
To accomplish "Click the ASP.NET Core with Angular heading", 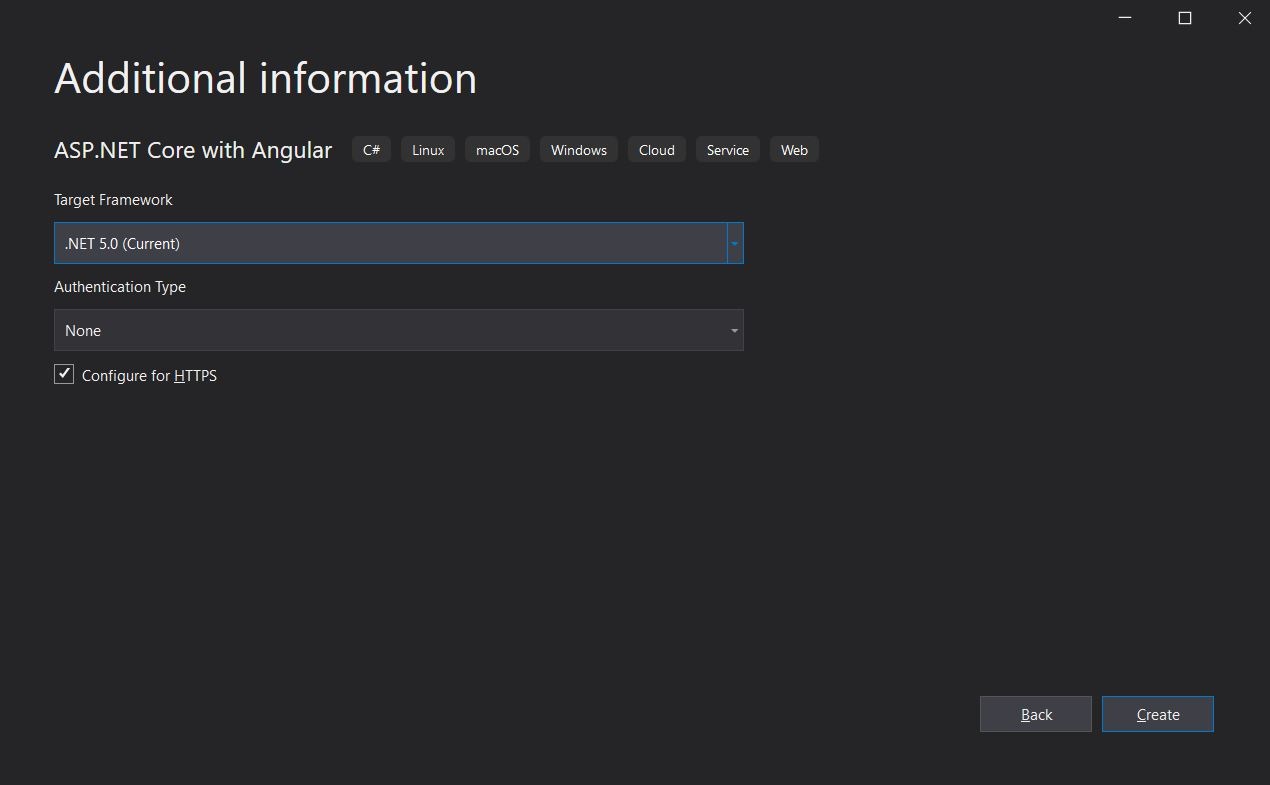I will click(192, 149).
